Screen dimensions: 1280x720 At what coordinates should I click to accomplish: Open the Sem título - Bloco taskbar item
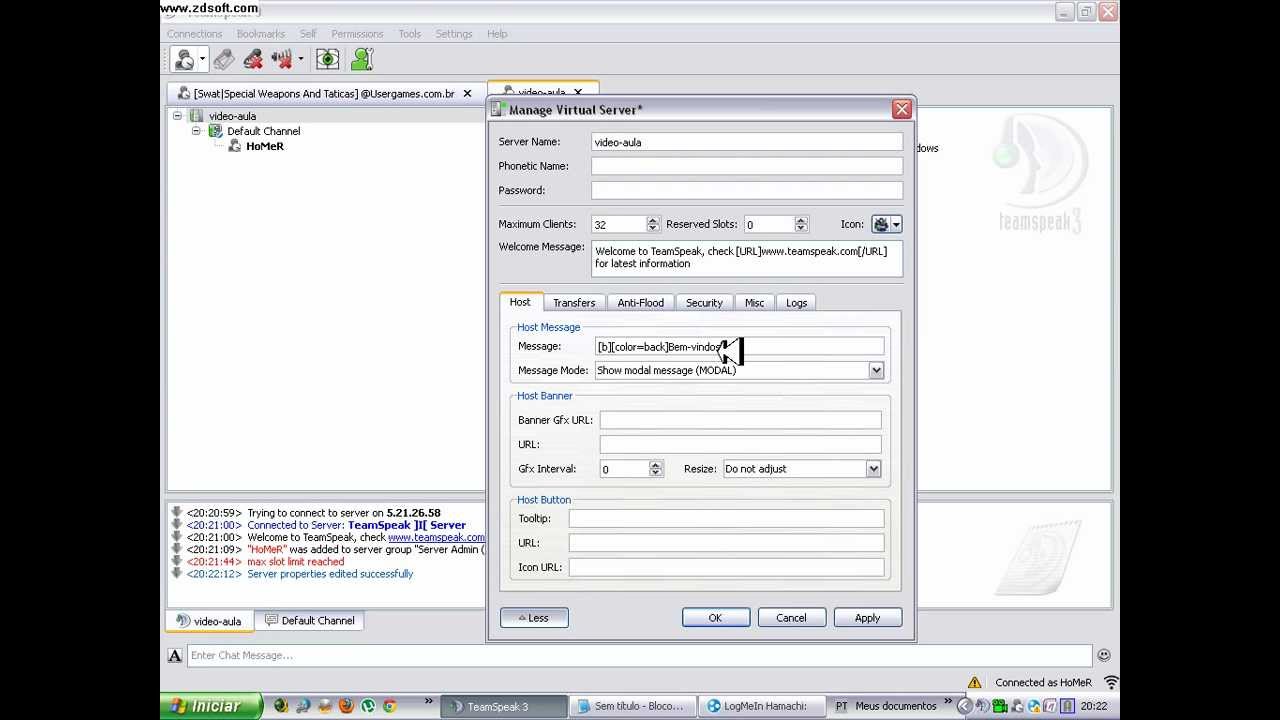pos(632,706)
